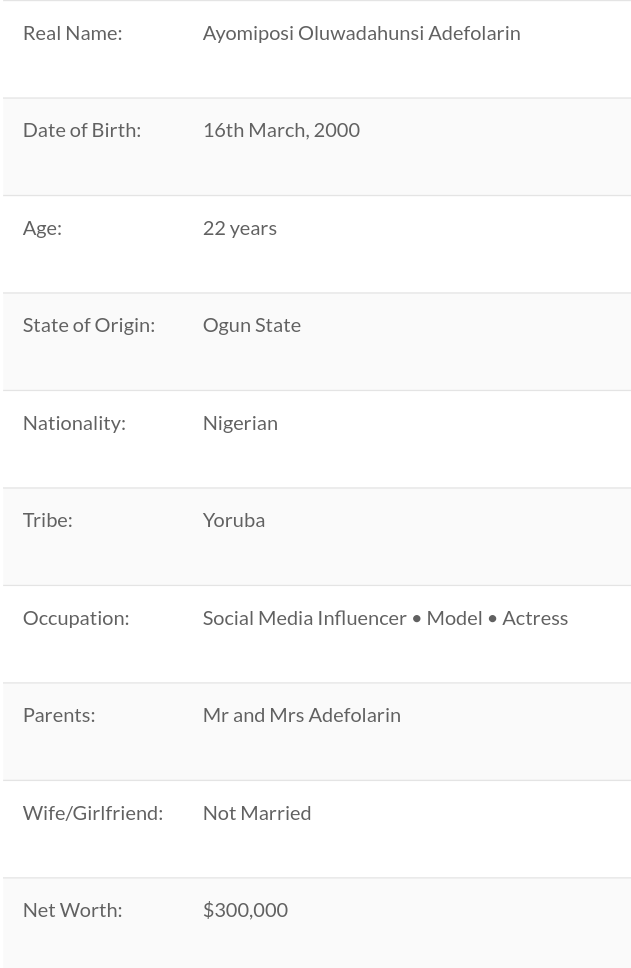Click the Ogun State value
This screenshot has height=968, width=631.
[x=252, y=325]
